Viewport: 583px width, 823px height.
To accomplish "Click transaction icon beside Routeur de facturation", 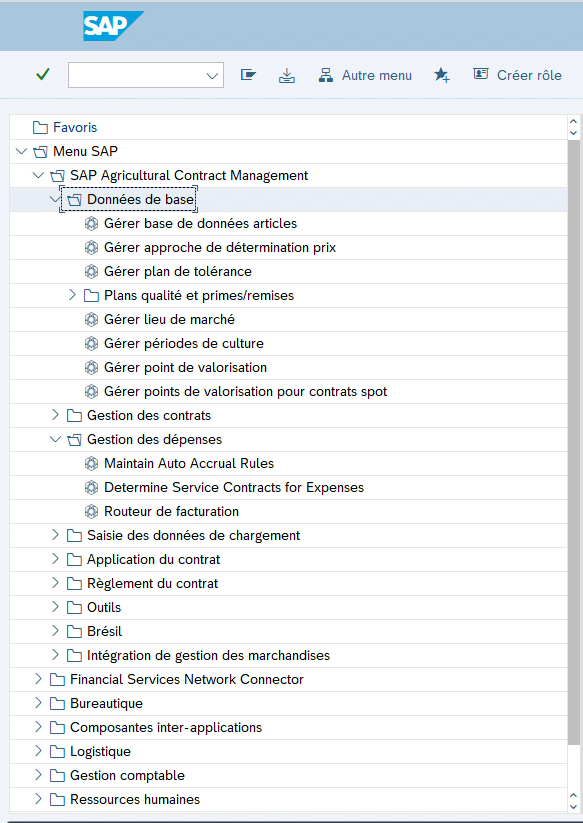I will 91,512.
